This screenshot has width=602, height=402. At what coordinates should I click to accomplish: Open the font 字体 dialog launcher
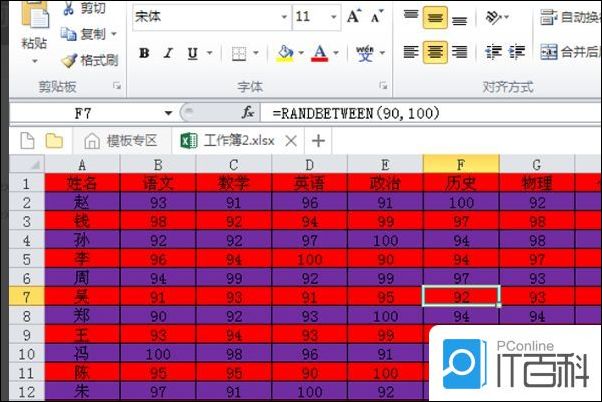pos(383,86)
